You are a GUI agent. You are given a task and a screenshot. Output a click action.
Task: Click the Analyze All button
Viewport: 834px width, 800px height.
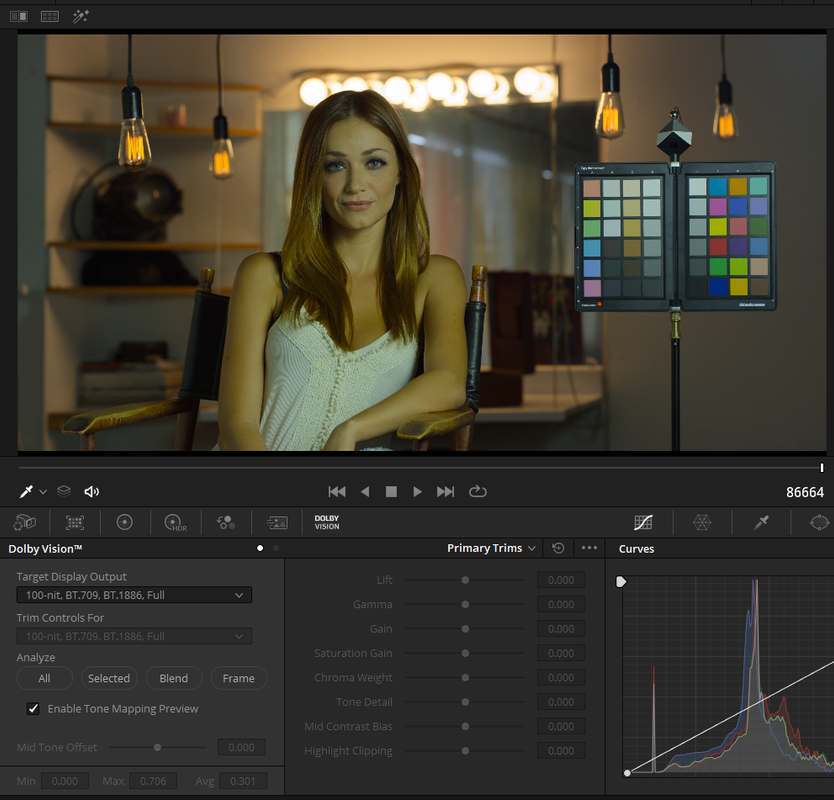click(x=45, y=678)
